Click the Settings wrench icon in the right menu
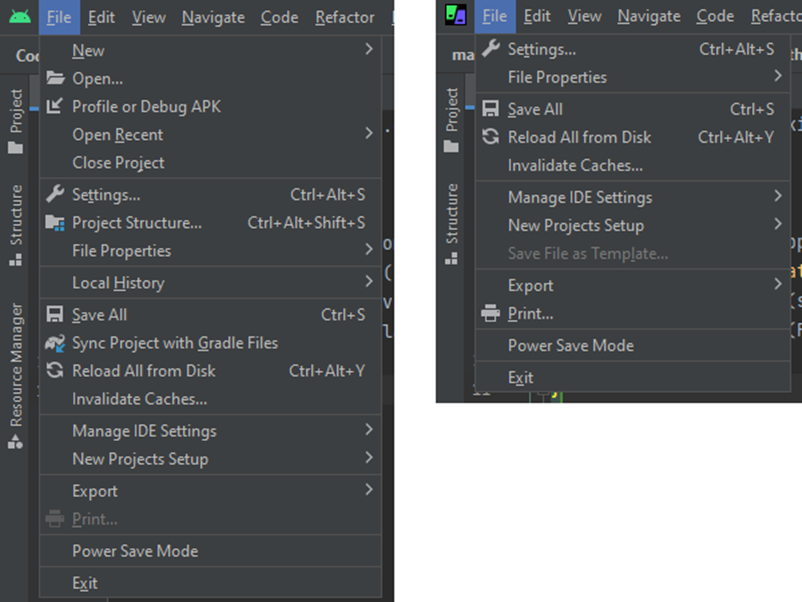 (x=490, y=49)
